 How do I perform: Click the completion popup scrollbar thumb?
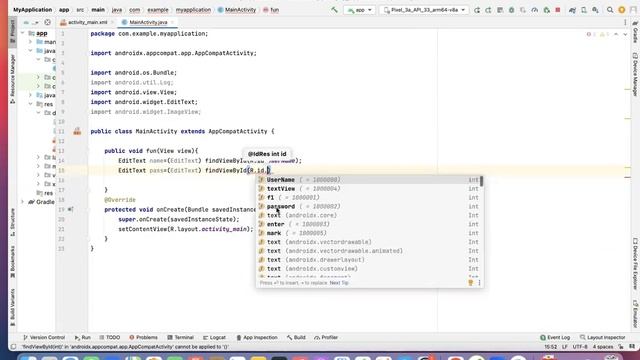(482, 181)
